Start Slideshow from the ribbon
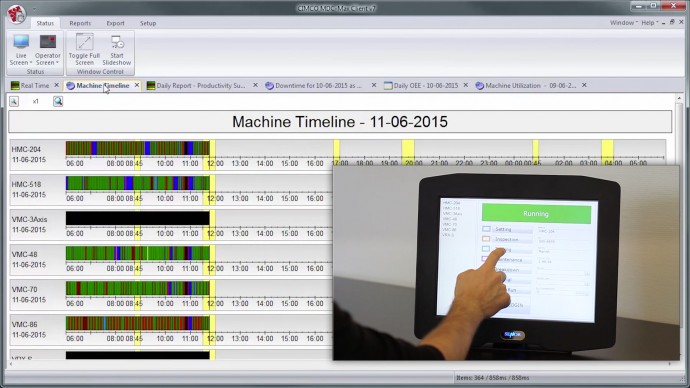This screenshot has height=388, width=690. click(x=117, y=42)
